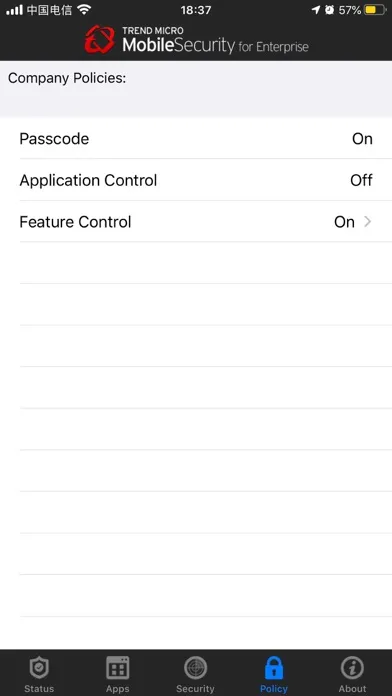Tap the Wi-Fi icon in status bar
This screenshot has height=696, width=392.
(83, 10)
